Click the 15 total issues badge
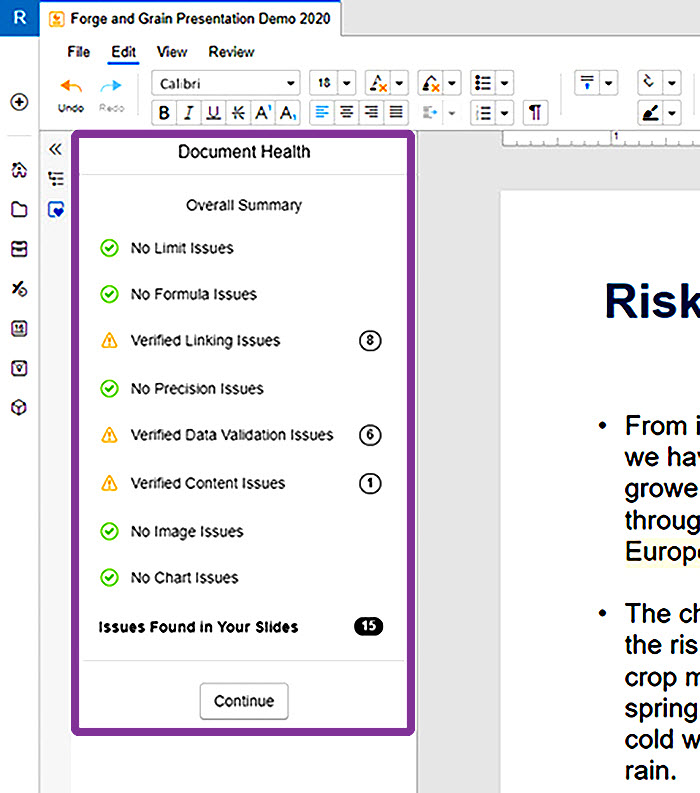The height and width of the screenshot is (793, 700). 369,627
